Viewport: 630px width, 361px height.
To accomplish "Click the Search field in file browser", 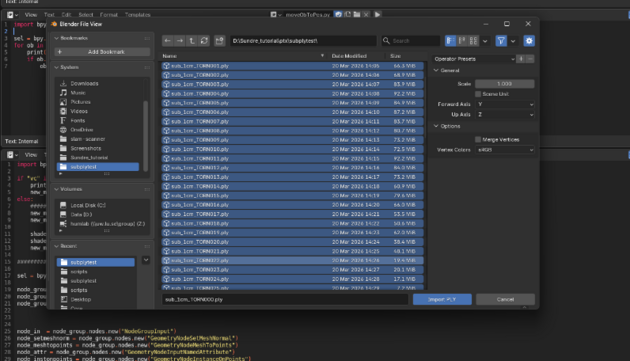I will [411, 41].
